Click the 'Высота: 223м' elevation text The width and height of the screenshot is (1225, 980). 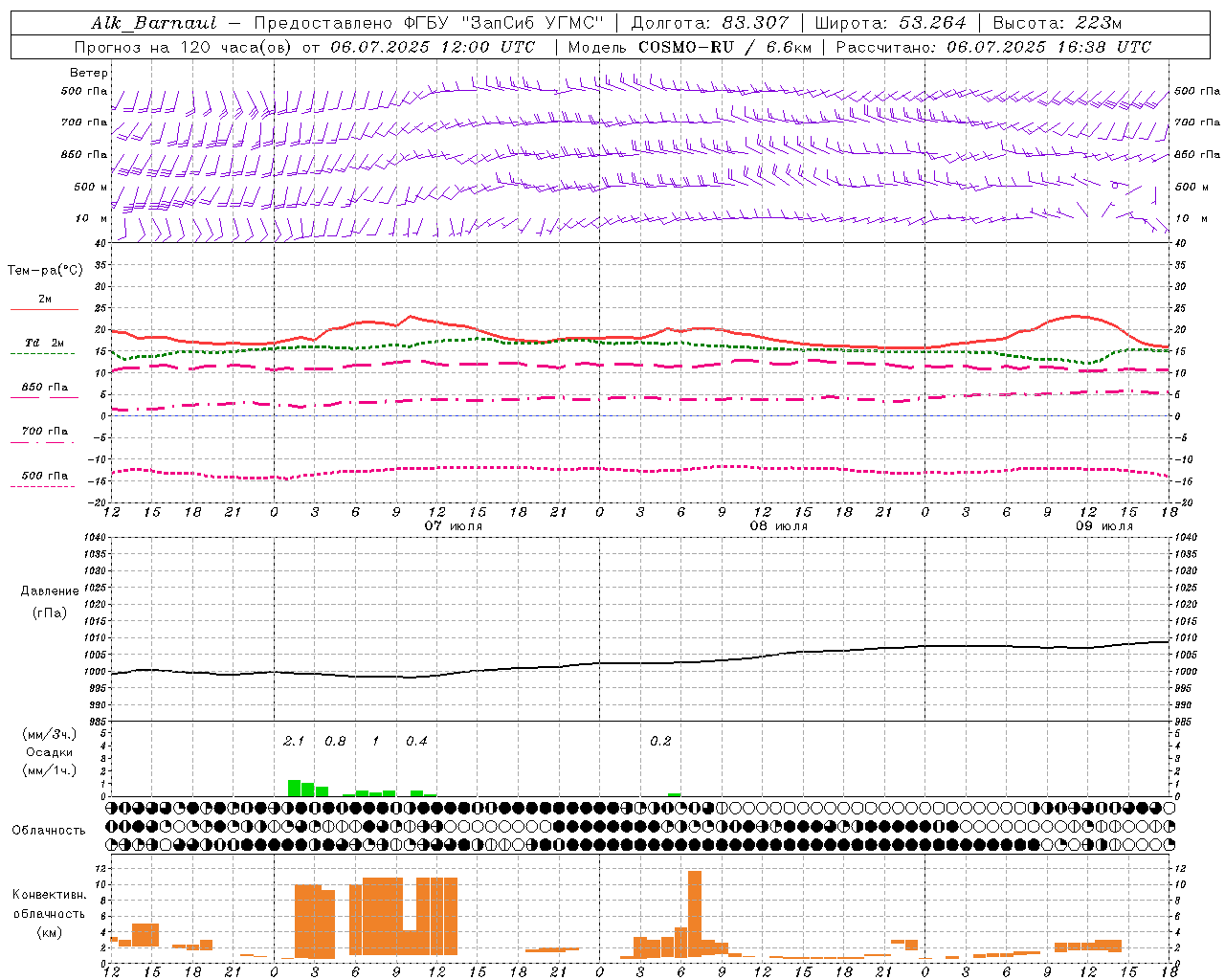(x=1057, y=23)
